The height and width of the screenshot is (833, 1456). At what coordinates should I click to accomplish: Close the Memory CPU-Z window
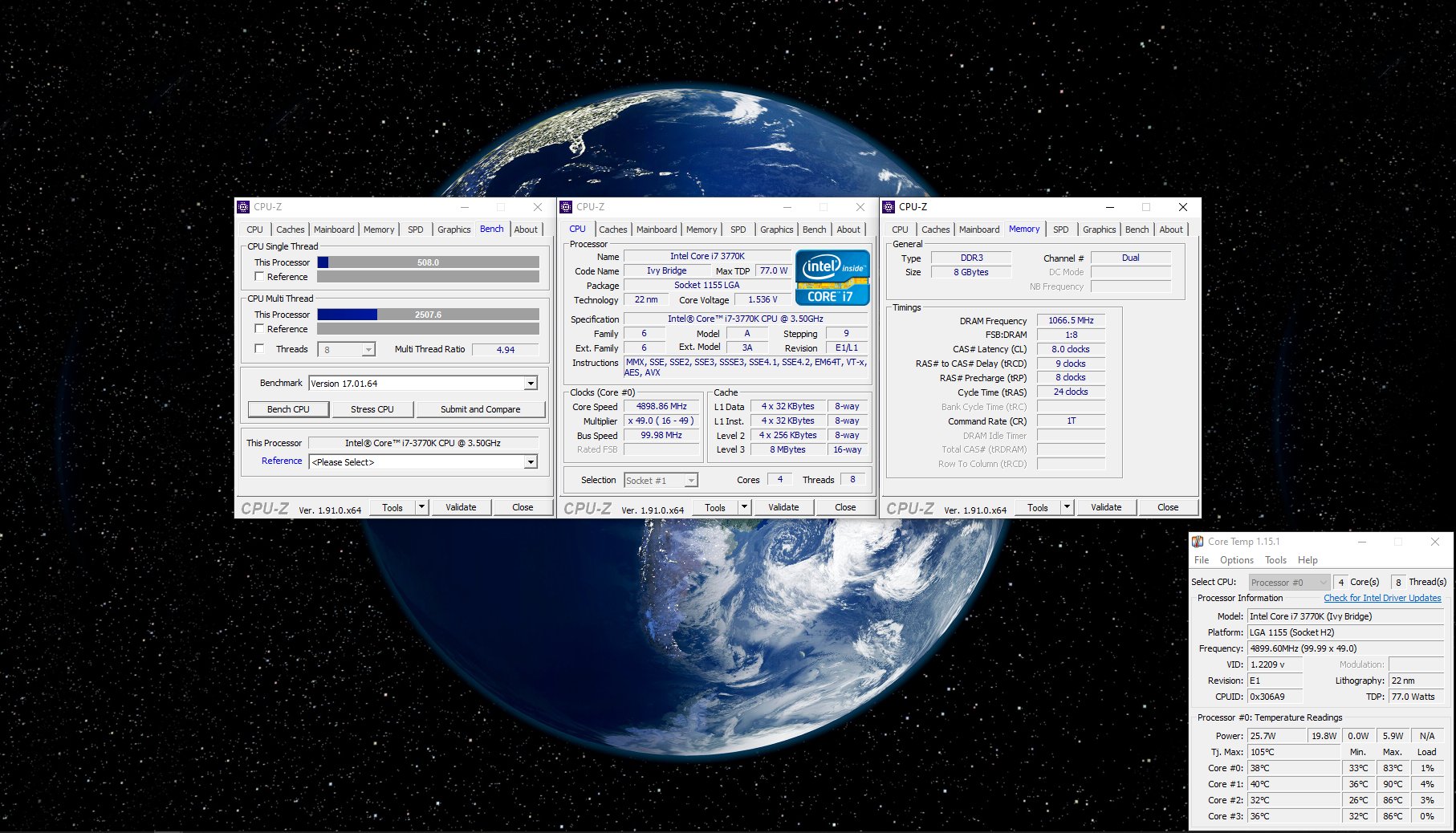[x=1182, y=207]
